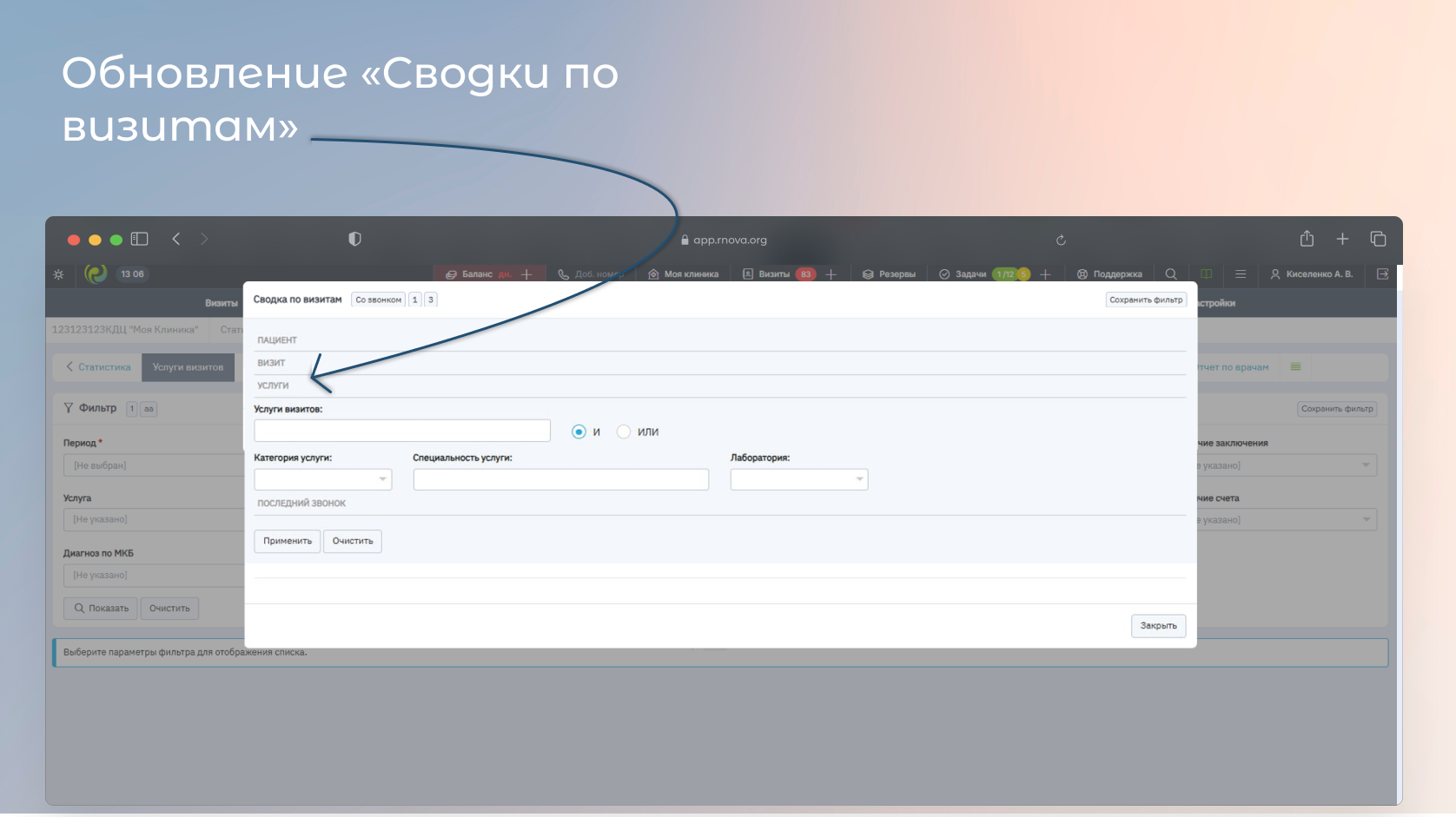Open the «Категория услуги» dropdown

pyautogui.click(x=323, y=479)
